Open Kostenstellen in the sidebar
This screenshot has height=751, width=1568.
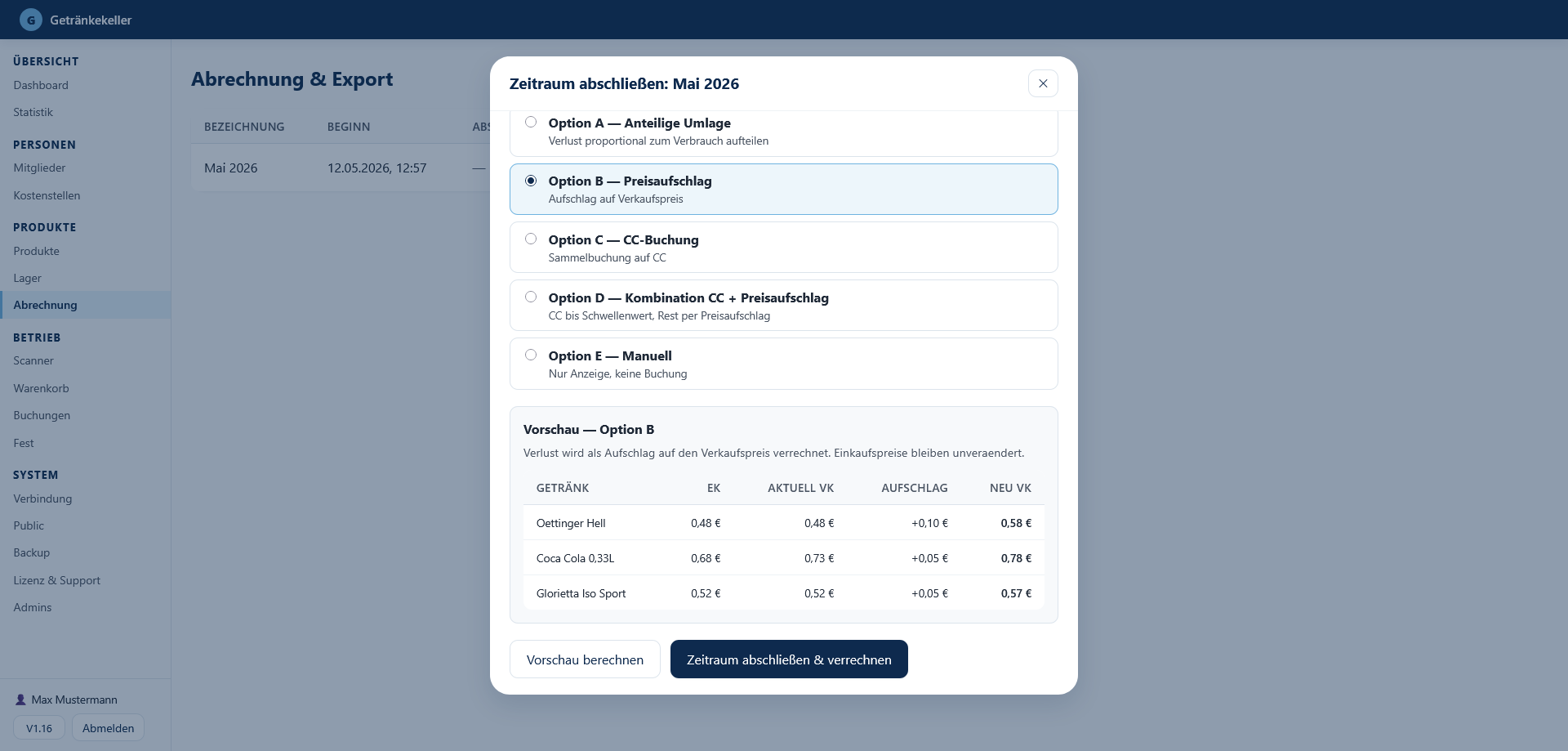point(47,195)
